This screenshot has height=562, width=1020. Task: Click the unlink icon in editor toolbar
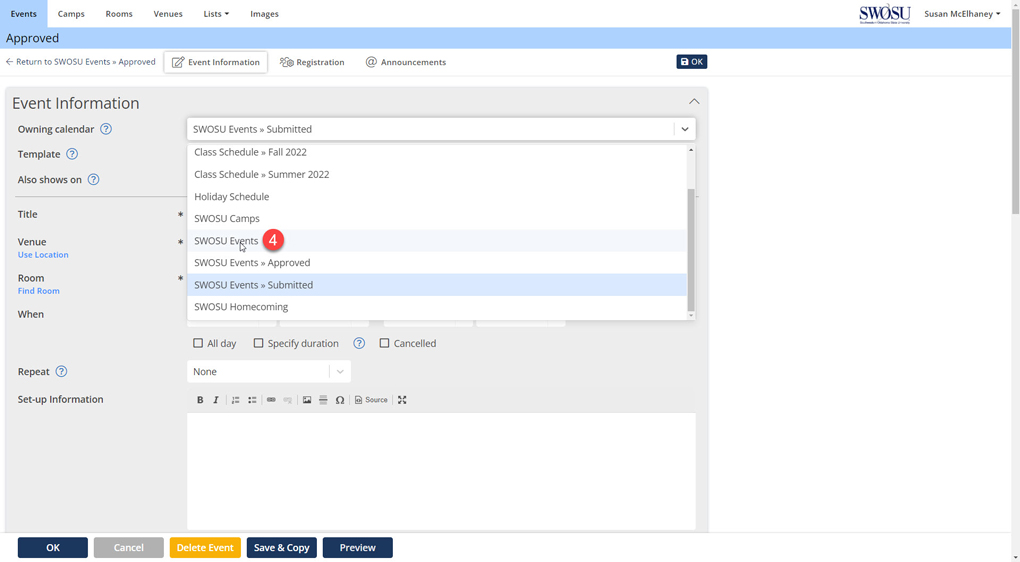click(288, 400)
